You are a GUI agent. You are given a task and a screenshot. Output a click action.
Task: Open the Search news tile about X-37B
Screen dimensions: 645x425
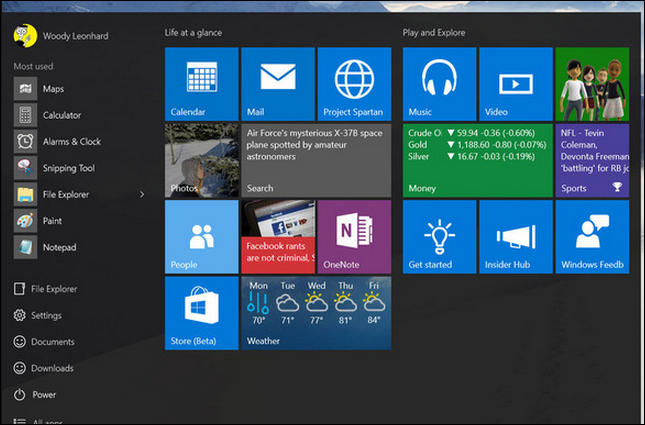(x=316, y=160)
